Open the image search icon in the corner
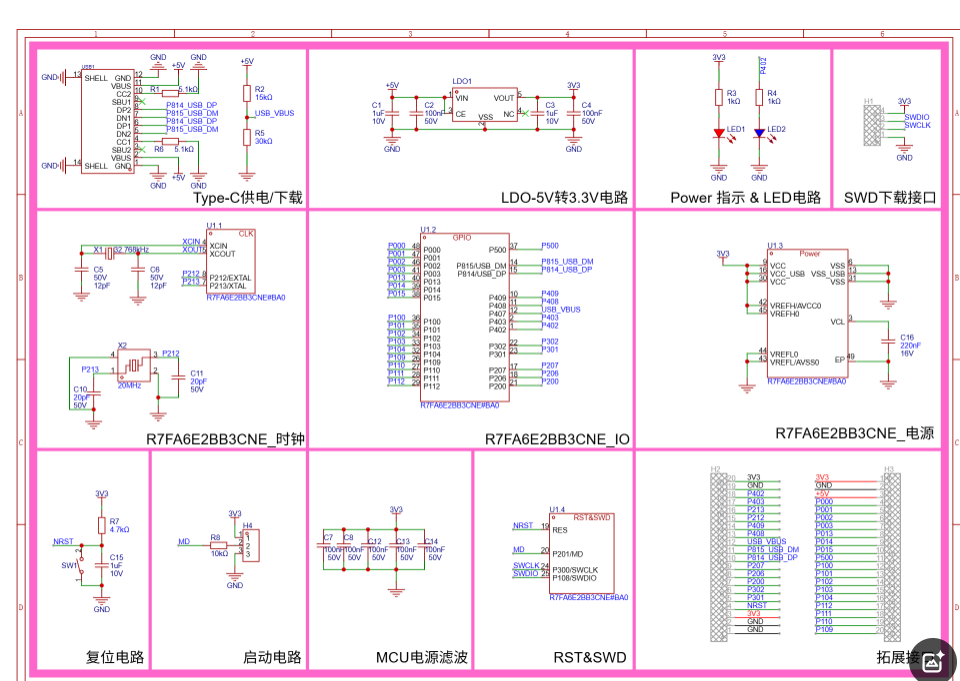The width and height of the screenshot is (960, 681). pos(933,662)
